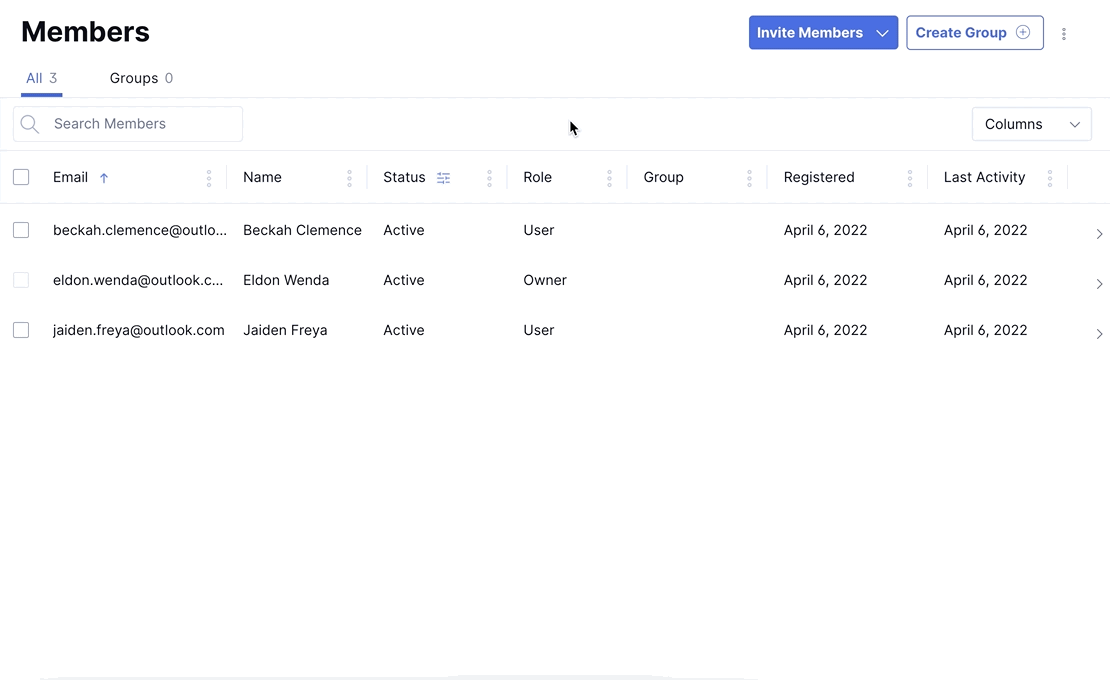Open the Group column options menu dots
Viewport: 1110px width, 680px height.
coord(749,178)
